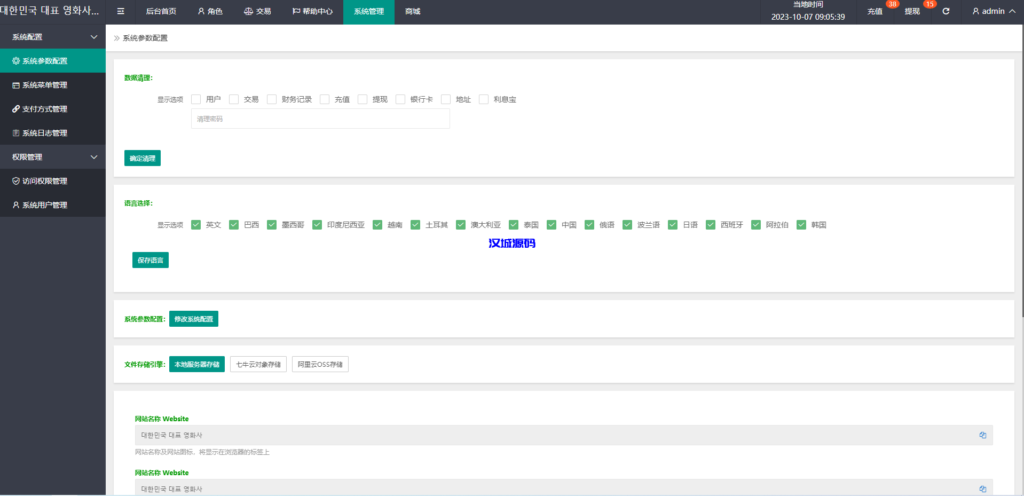1024x496 pixels.
Task: Click copy icon beside first website name field
Action: tap(983, 435)
